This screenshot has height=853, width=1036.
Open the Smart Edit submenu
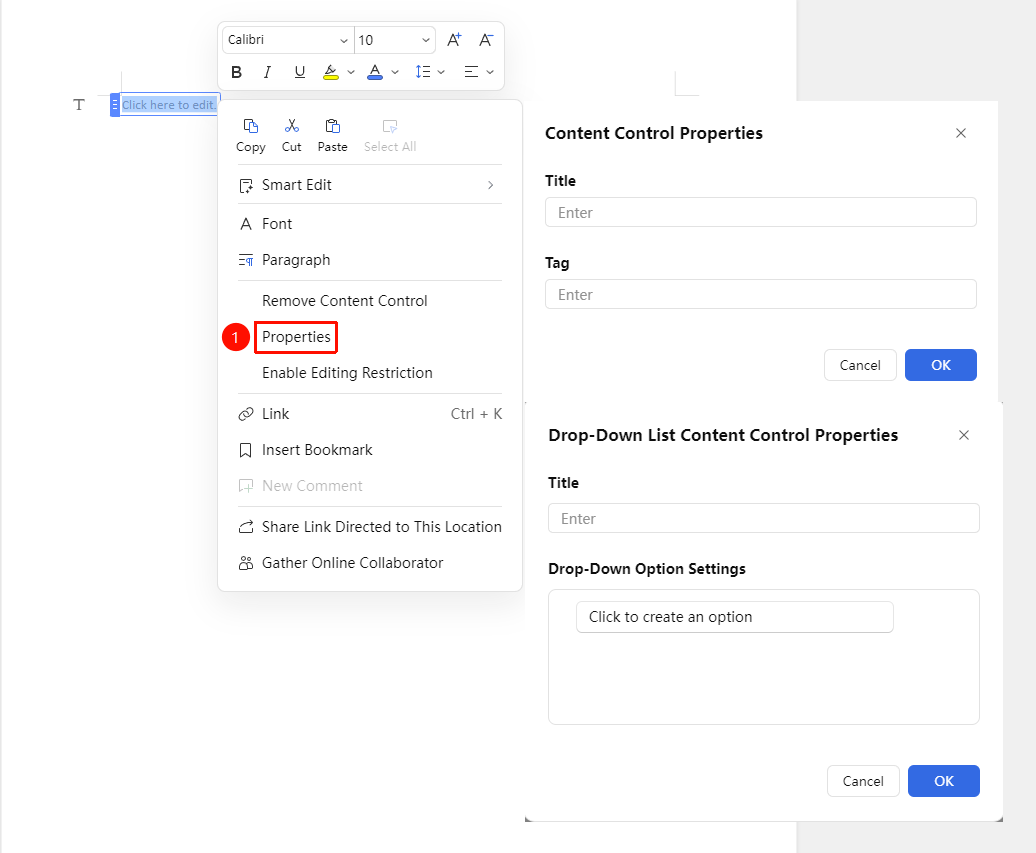point(369,185)
